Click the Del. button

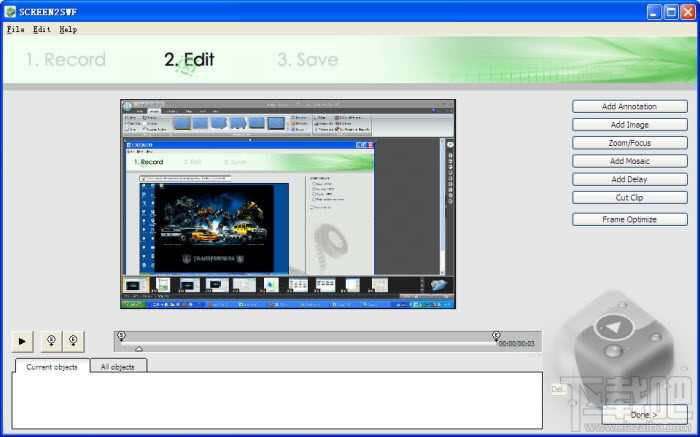558,389
